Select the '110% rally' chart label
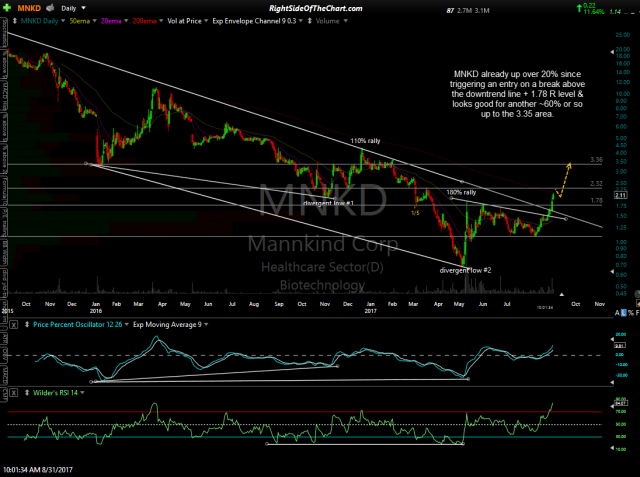Viewport: 640px width, 477px height. [x=365, y=141]
